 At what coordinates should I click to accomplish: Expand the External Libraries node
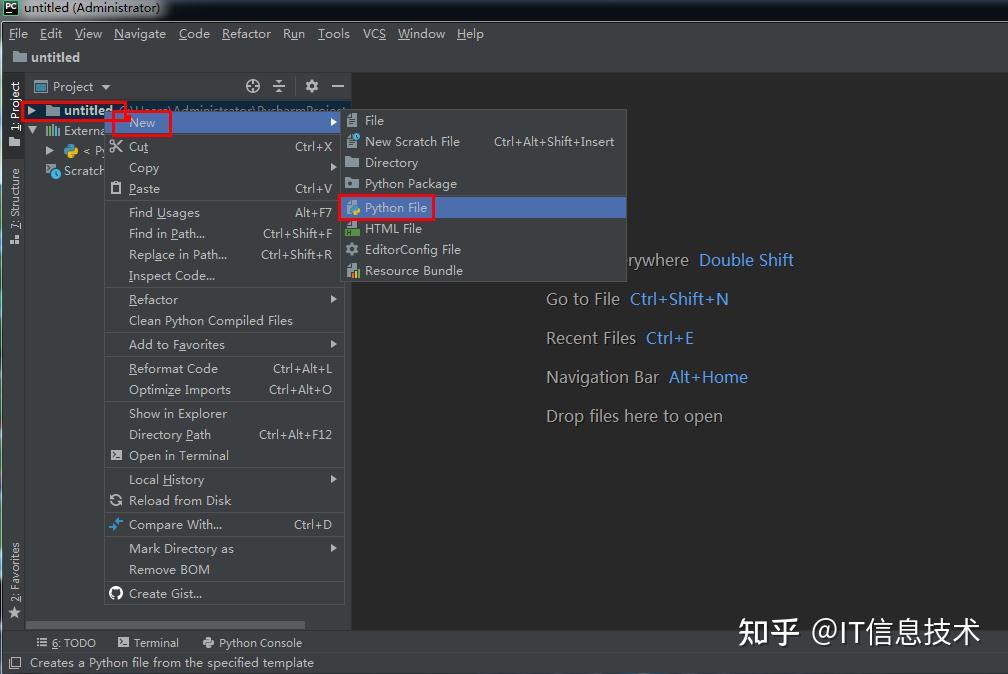click(33, 130)
